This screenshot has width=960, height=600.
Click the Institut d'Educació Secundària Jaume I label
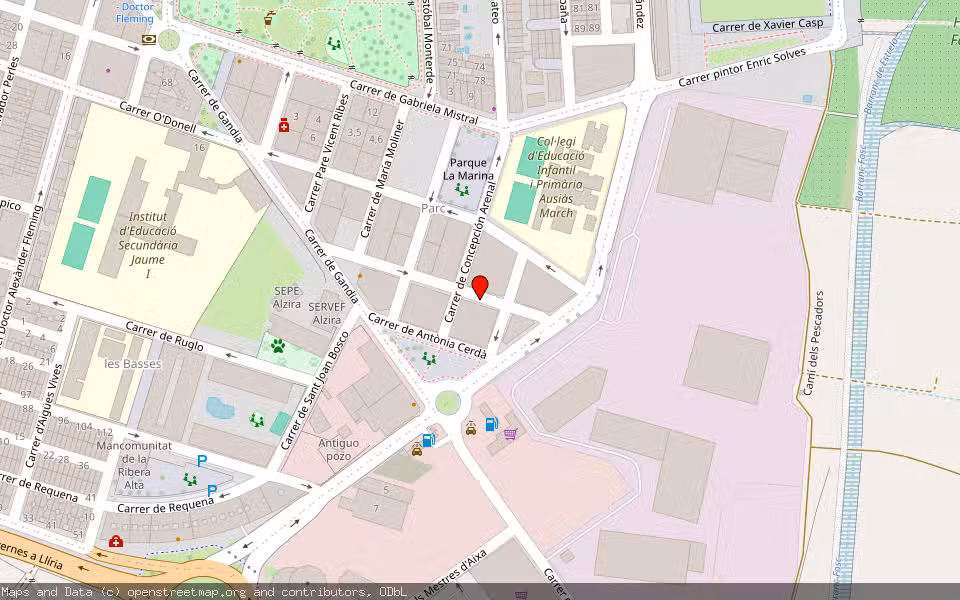(148, 245)
